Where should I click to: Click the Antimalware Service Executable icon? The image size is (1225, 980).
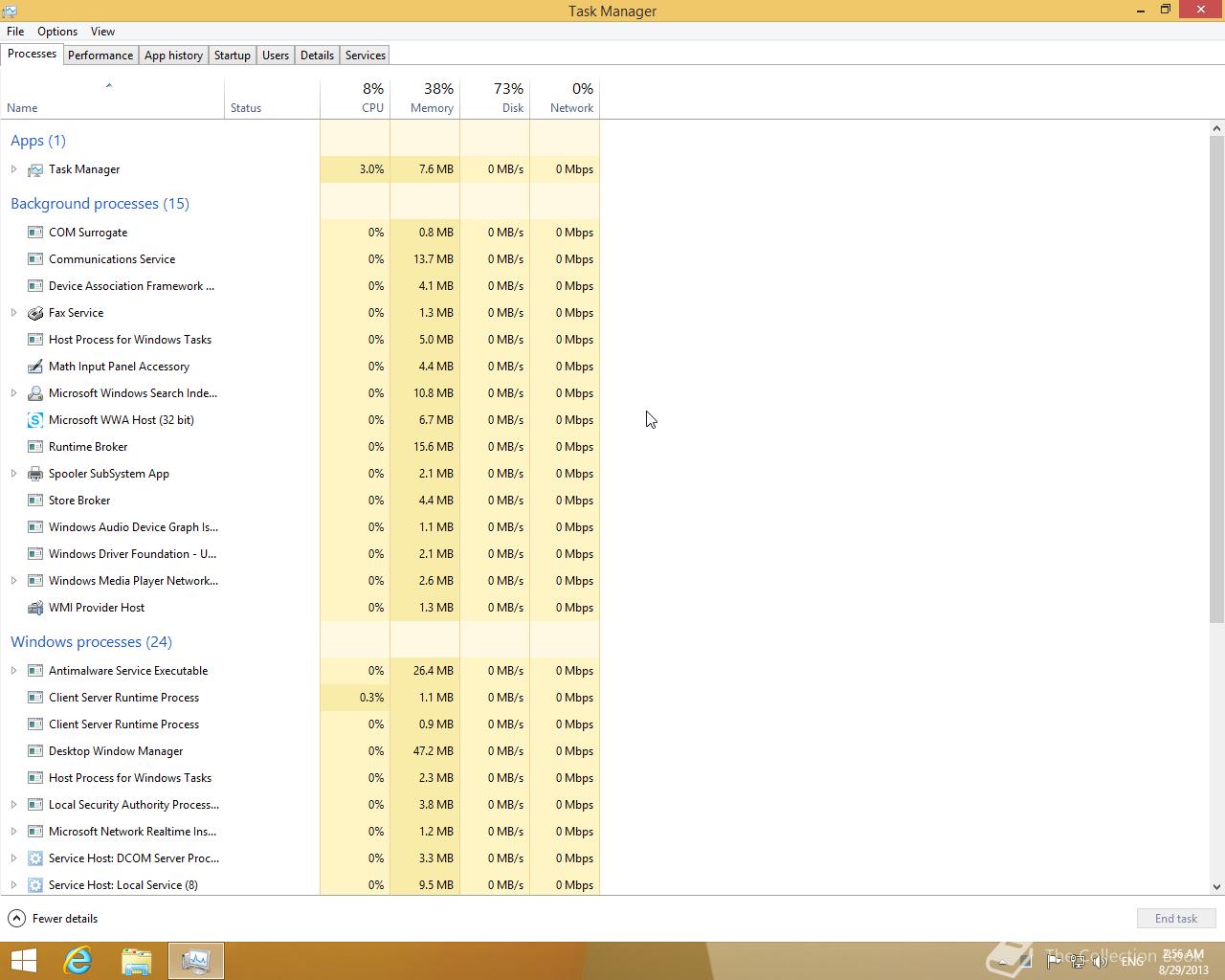(35, 671)
